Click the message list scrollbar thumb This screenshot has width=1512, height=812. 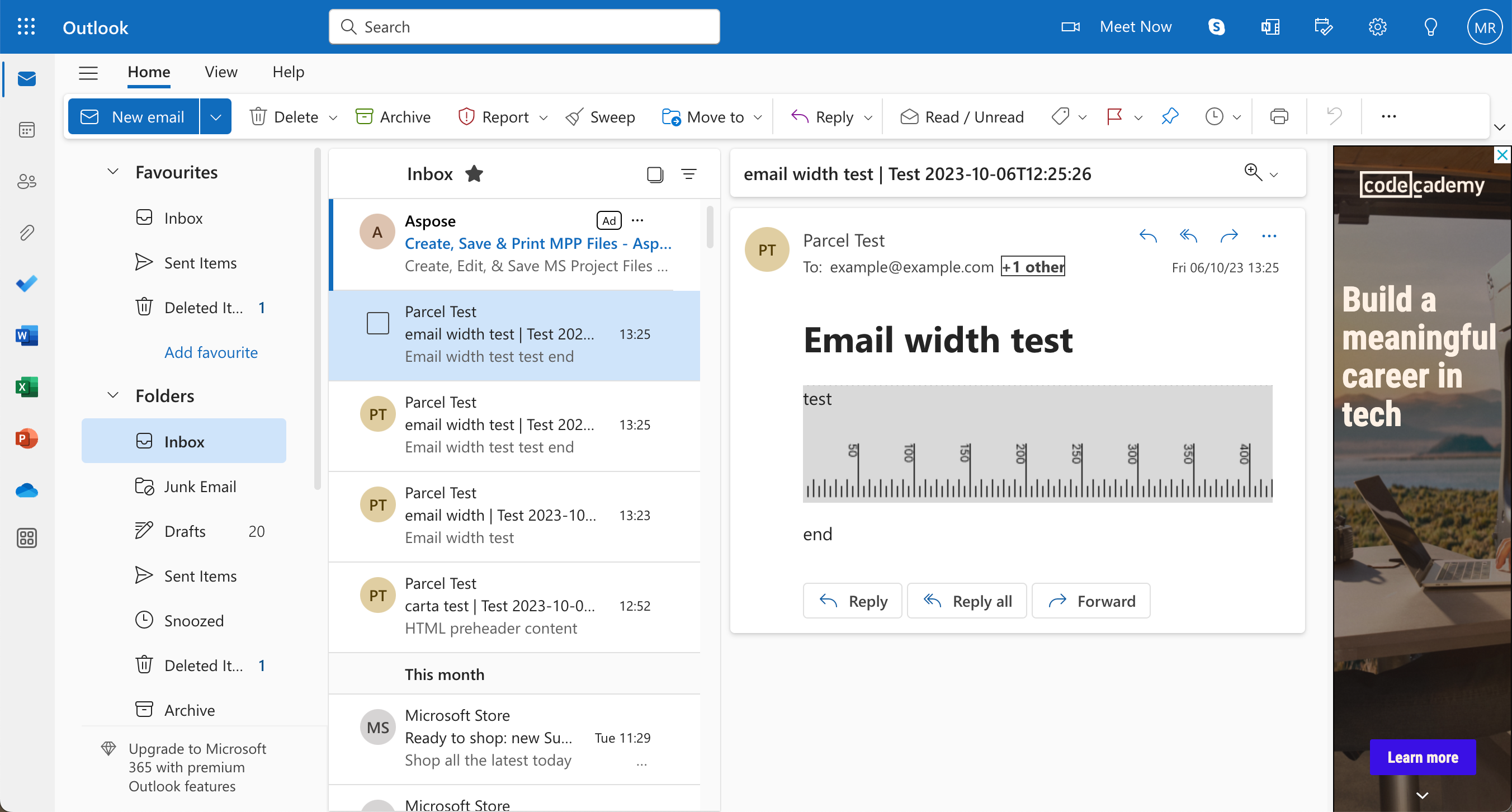(x=710, y=226)
